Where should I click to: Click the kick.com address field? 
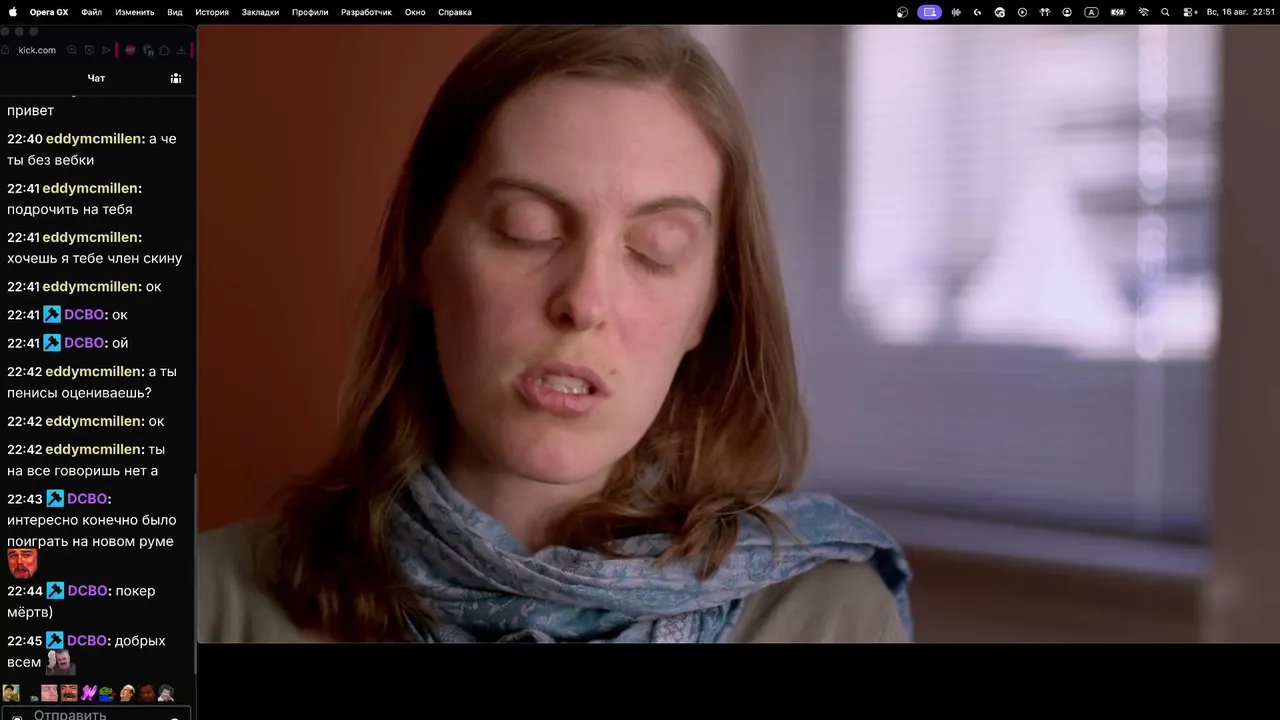(37, 50)
